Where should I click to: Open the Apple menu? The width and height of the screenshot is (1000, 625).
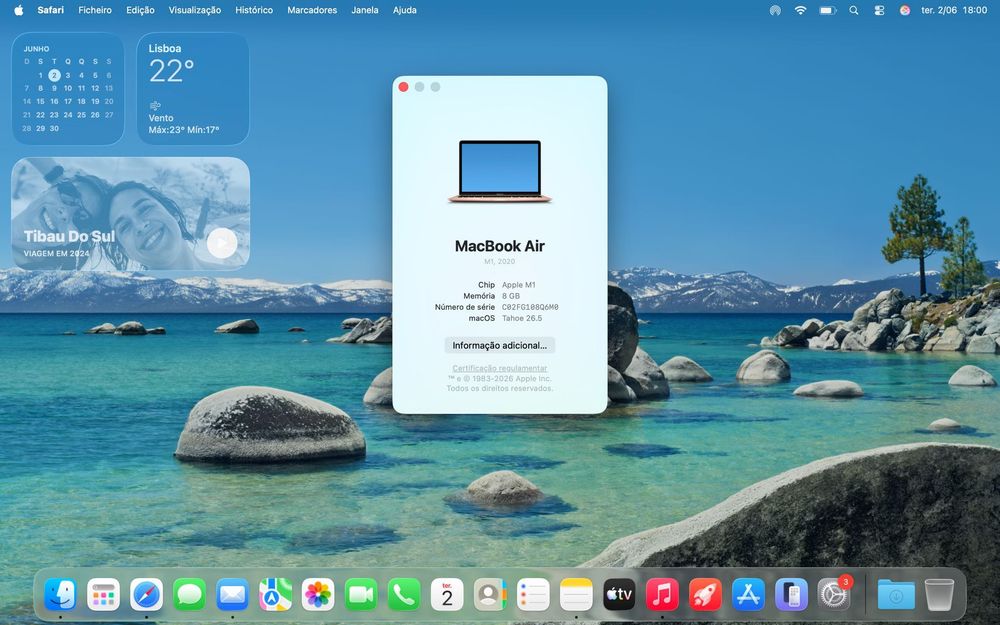pyautogui.click(x=18, y=10)
